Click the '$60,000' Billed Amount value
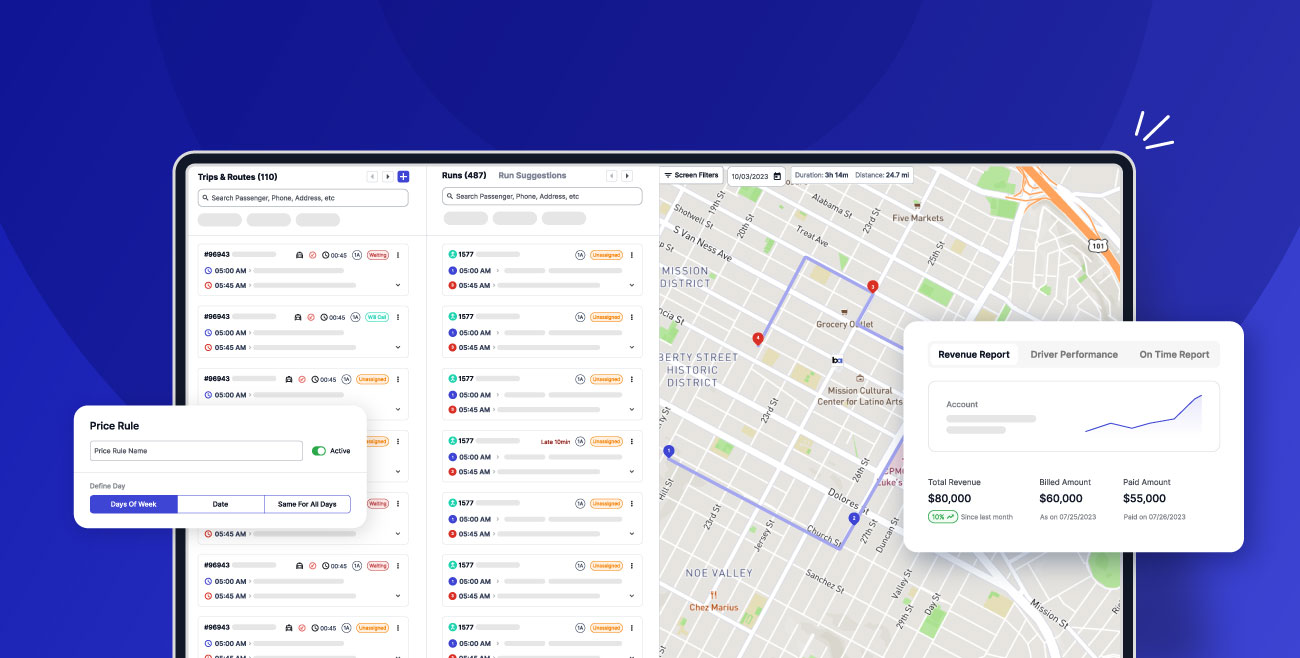Viewport: 1300px width, 658px height. pos(1061,498)
